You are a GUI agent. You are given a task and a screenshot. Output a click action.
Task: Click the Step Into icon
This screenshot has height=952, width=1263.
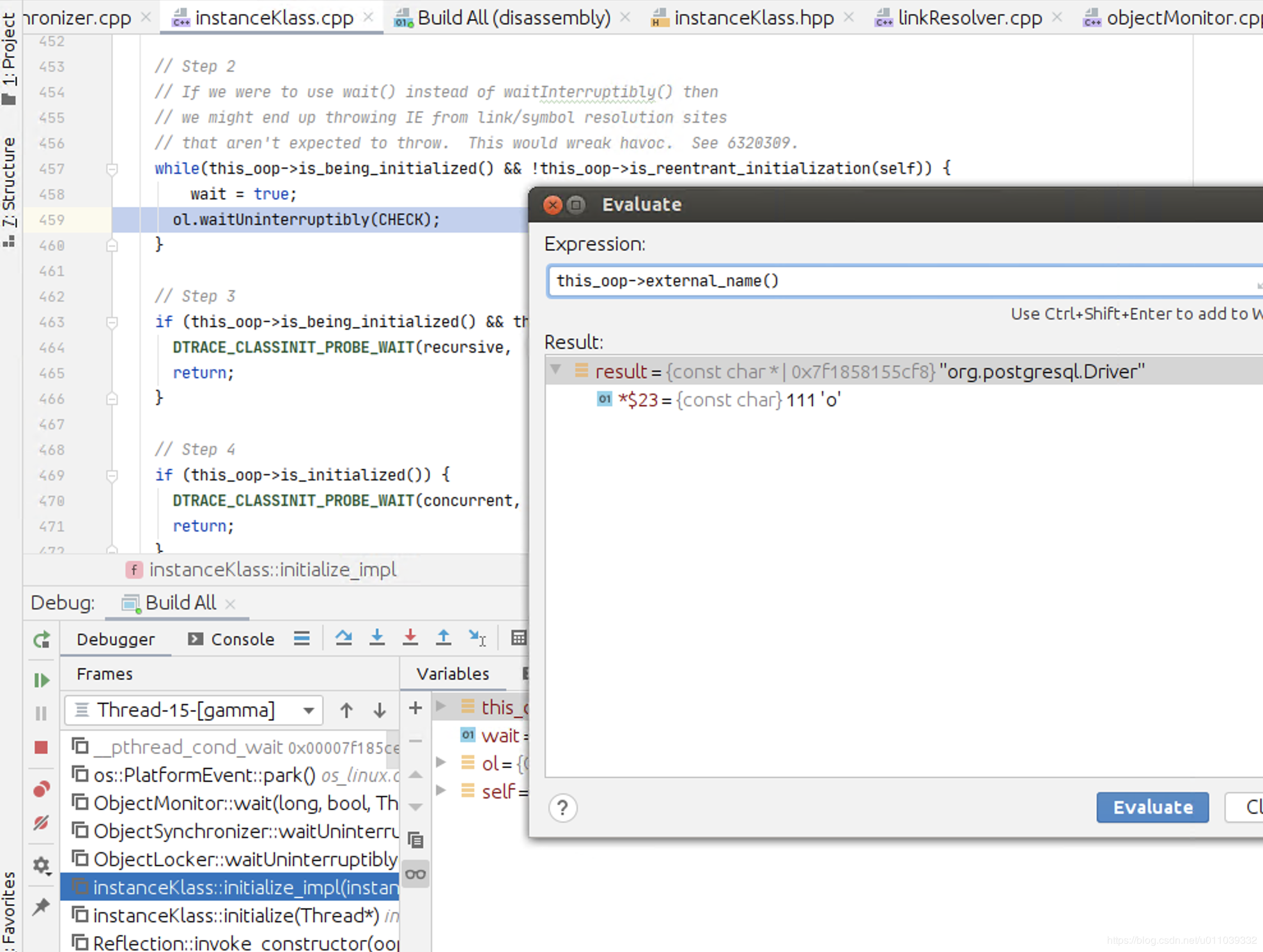click(x=377, y=638)
